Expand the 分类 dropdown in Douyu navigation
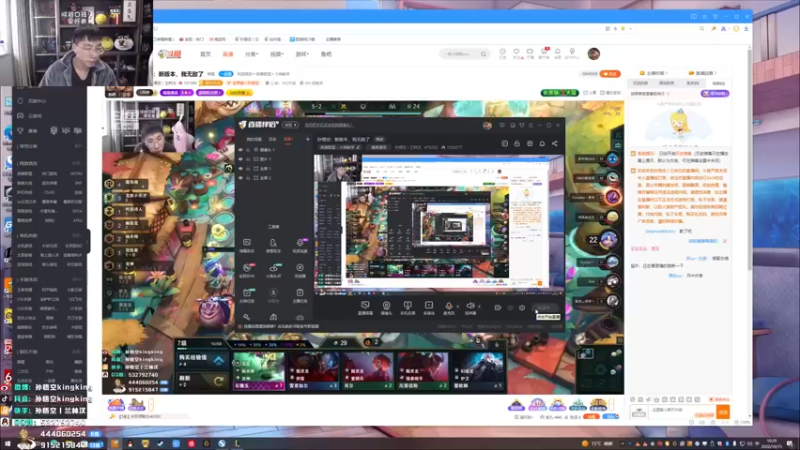 click(251, 54)
